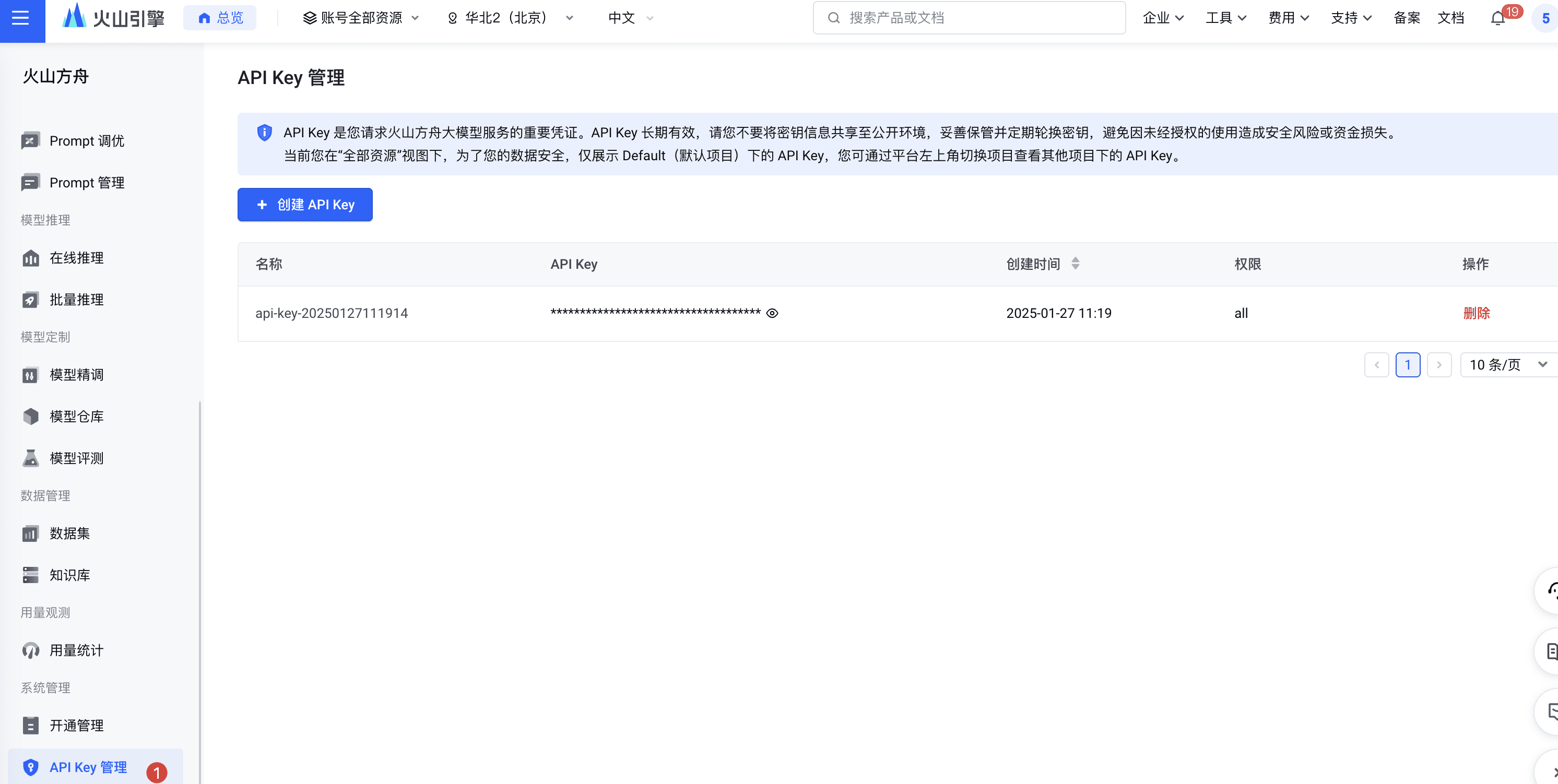Open the notifications bell icon
1558x784 pixels.
pos(1497,19)
